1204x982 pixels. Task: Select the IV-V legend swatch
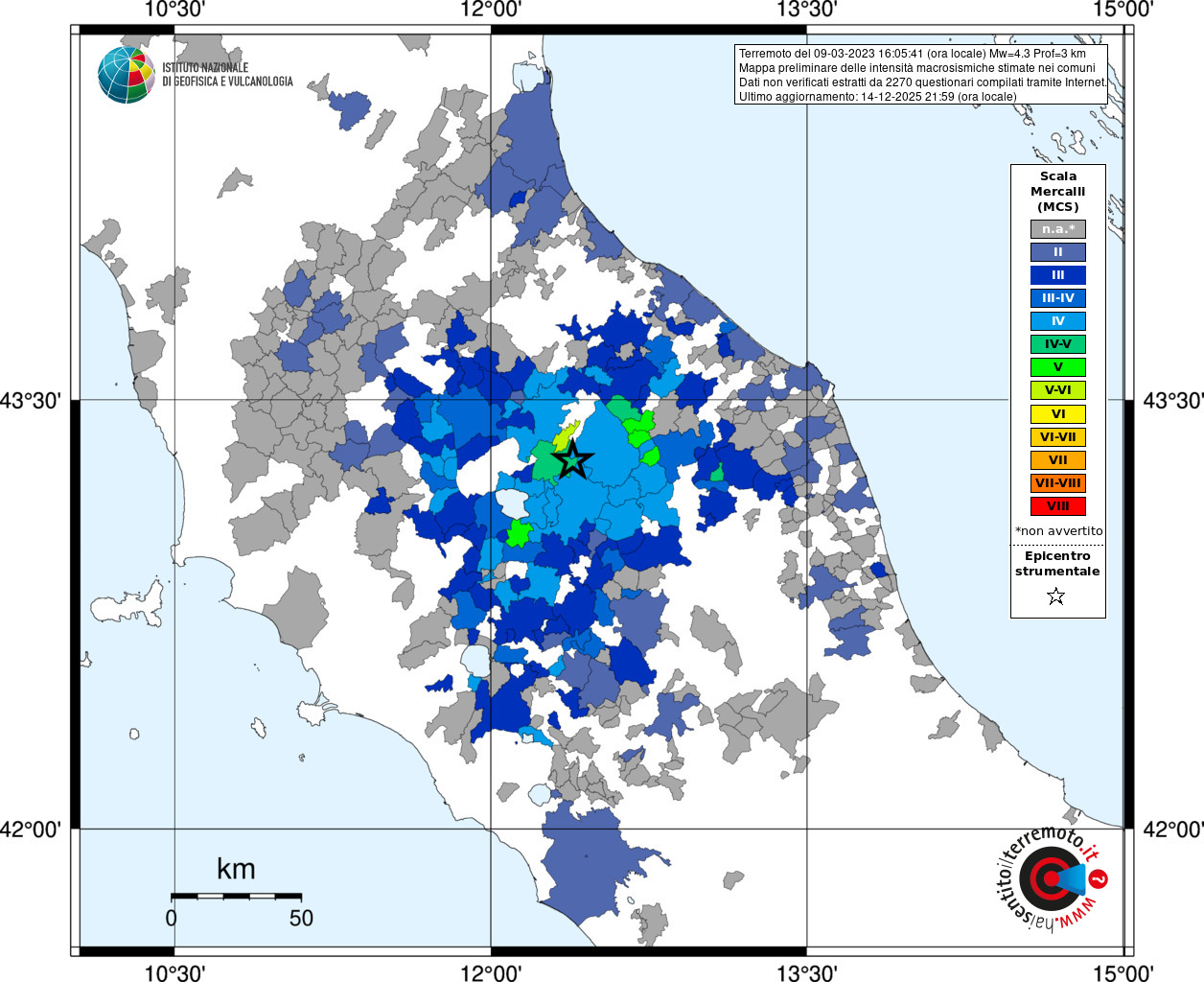pos(1058,344)
